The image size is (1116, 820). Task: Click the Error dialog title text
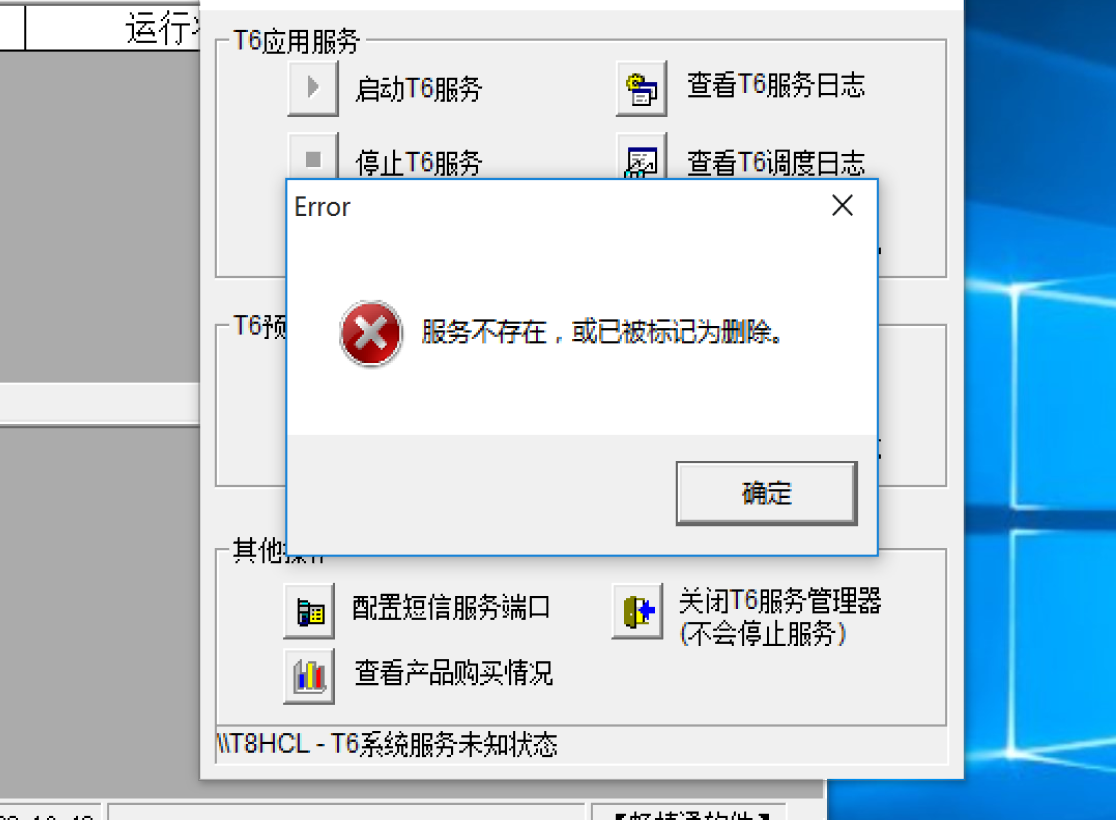click(x=322, y=207)
